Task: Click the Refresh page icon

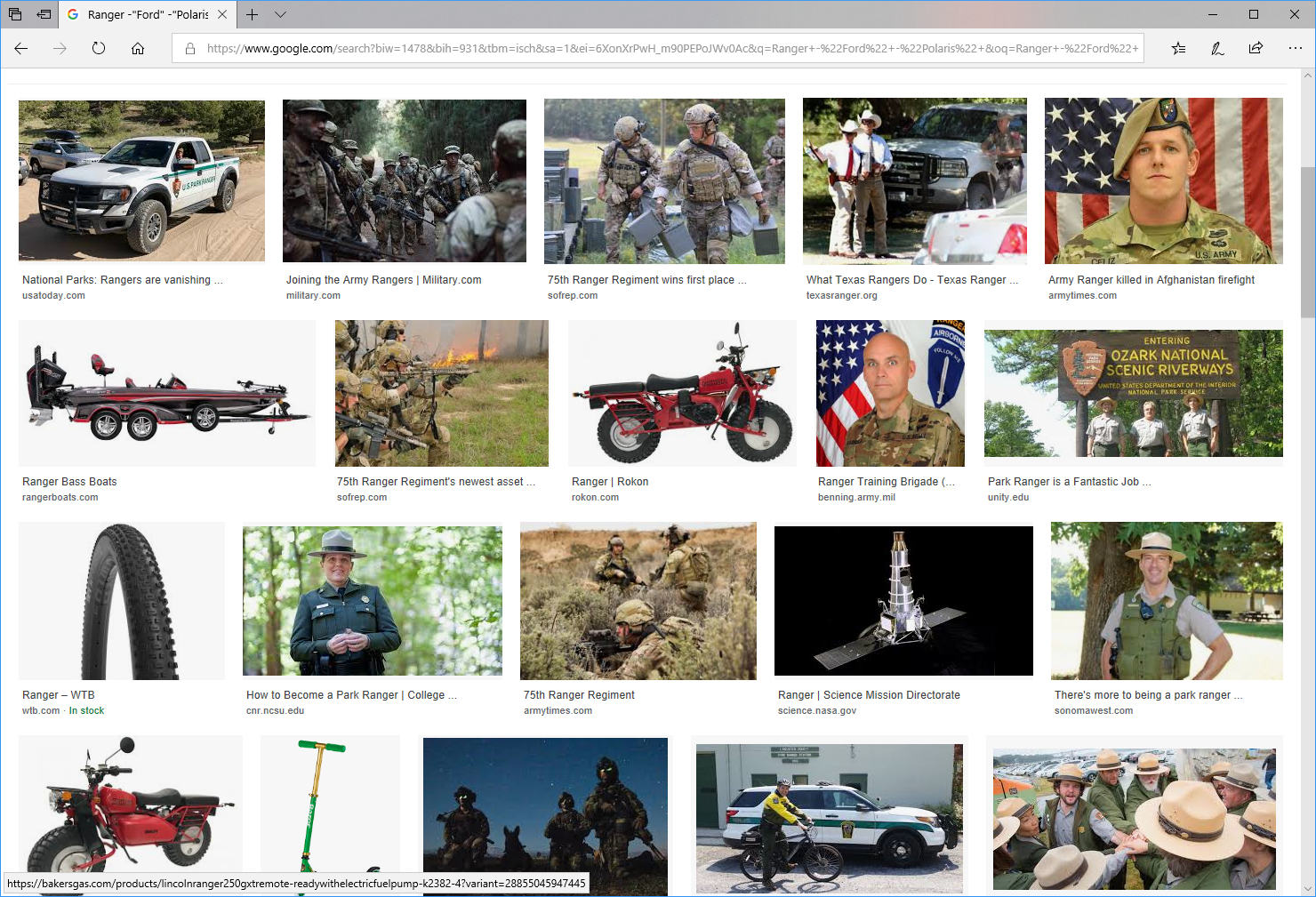Action: click(99, 48)
